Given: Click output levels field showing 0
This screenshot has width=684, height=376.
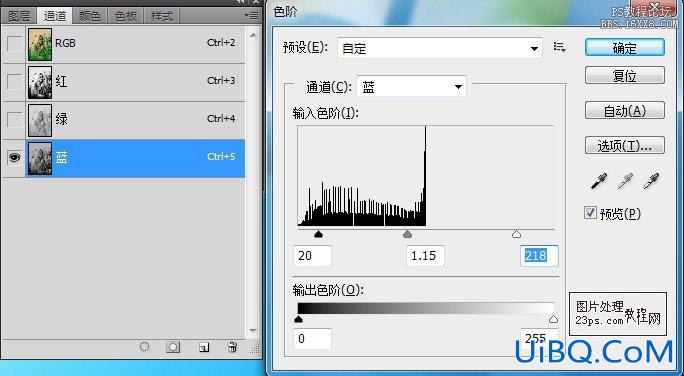Looking at the screenshot, I should pos(312,338).
